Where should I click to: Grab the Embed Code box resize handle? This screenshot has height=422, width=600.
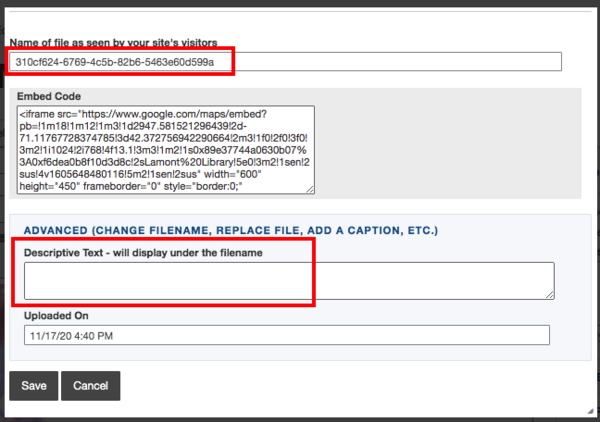[x=310, y=190]
